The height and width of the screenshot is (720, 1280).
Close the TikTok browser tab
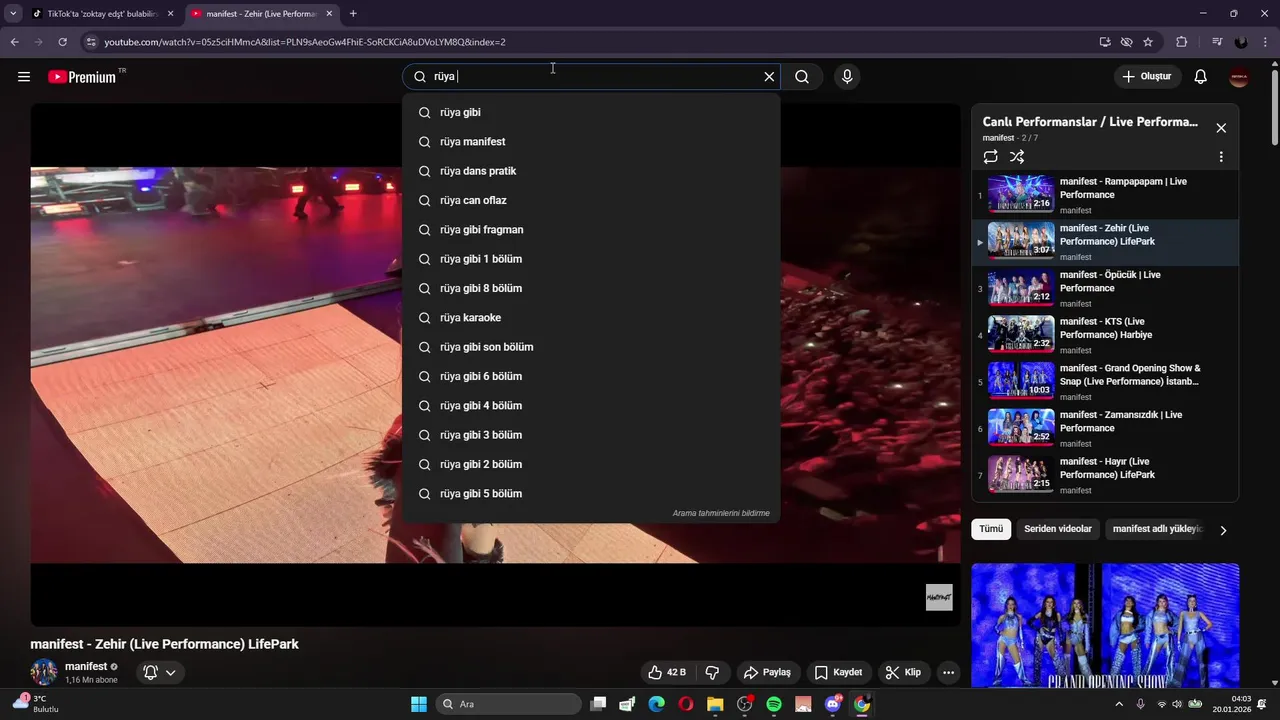tap(170, 14)
